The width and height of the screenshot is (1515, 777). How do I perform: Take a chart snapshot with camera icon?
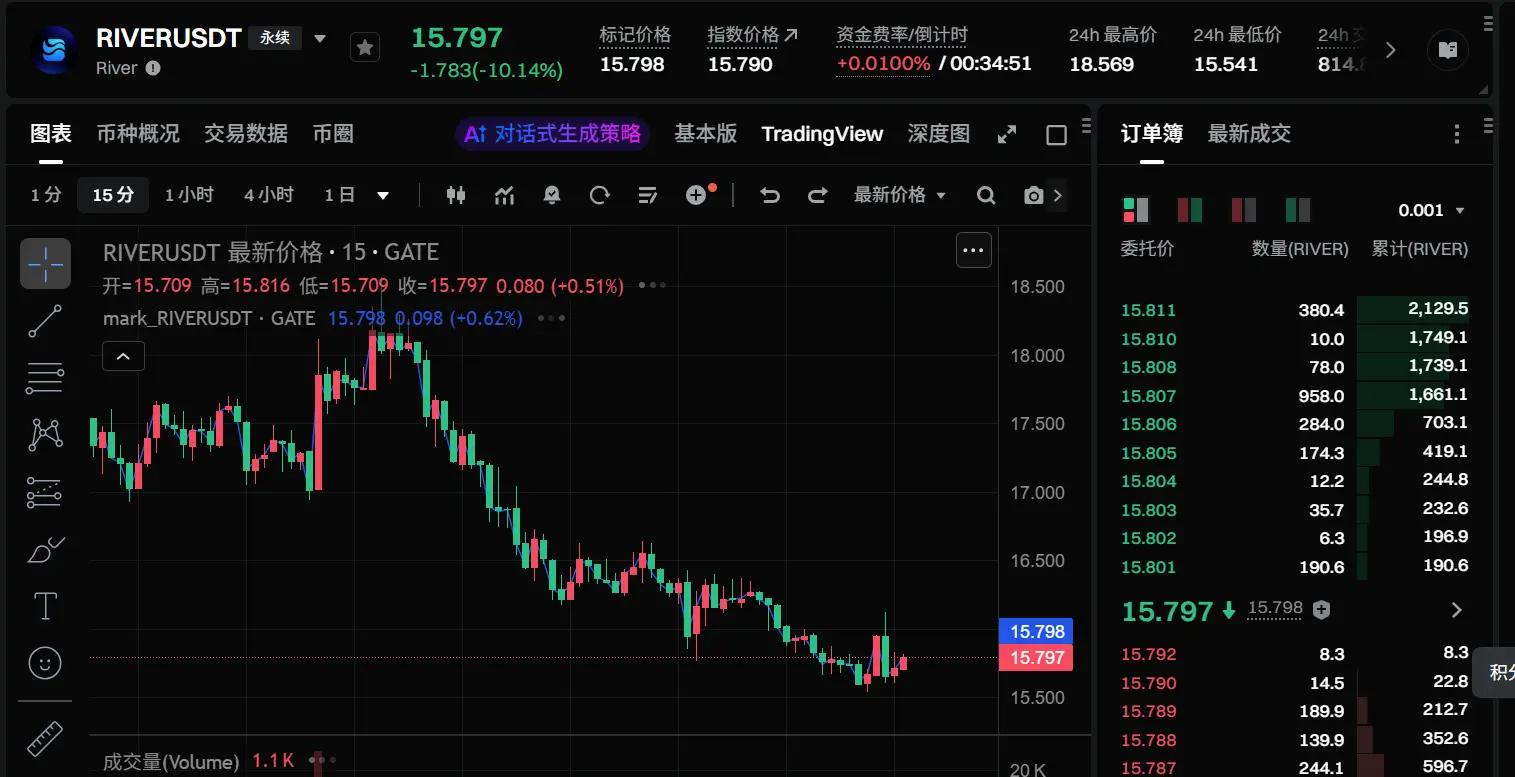(1034, 195)
